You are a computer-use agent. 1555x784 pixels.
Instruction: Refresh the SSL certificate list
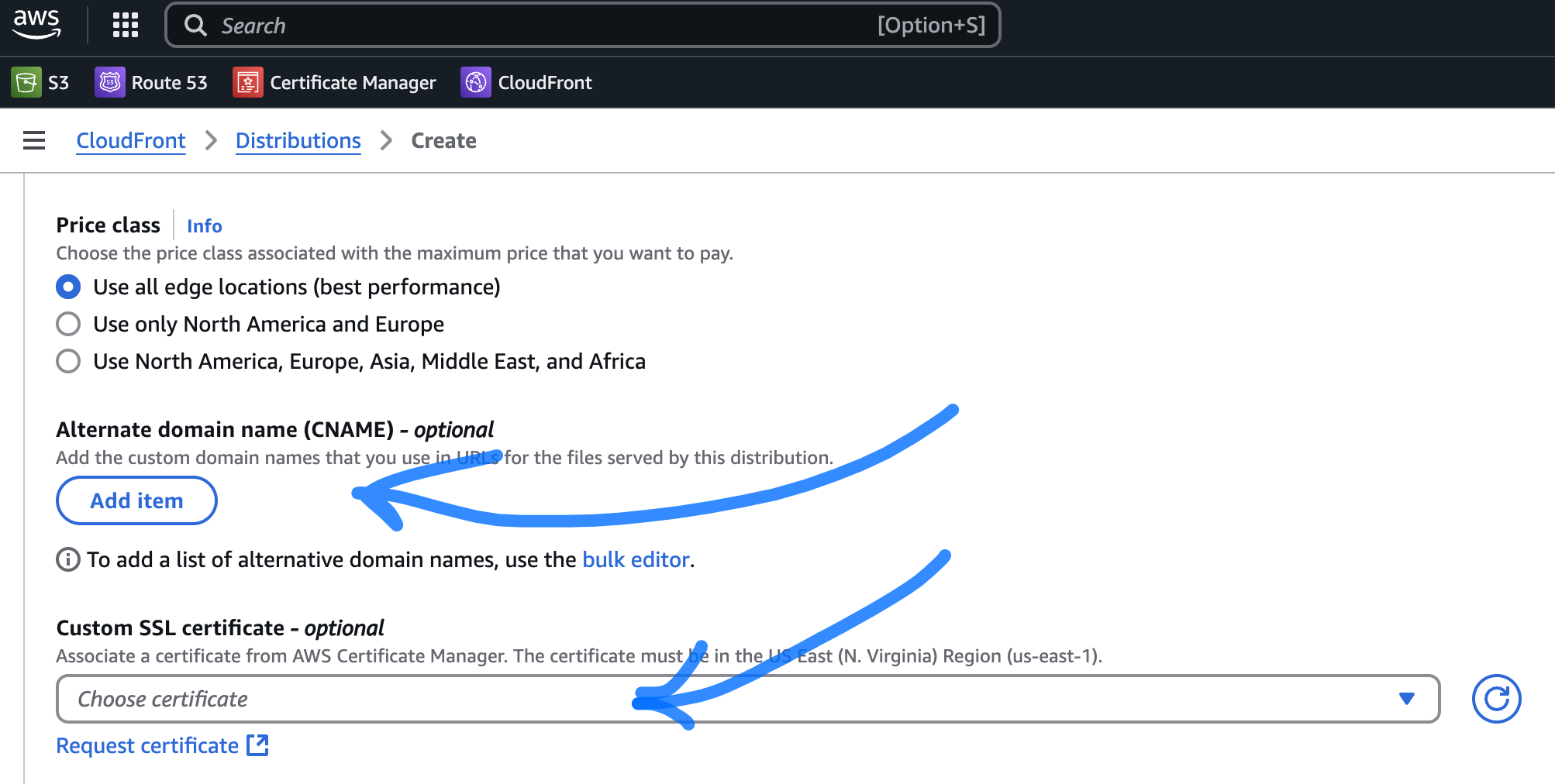[x=1495, y=699]
